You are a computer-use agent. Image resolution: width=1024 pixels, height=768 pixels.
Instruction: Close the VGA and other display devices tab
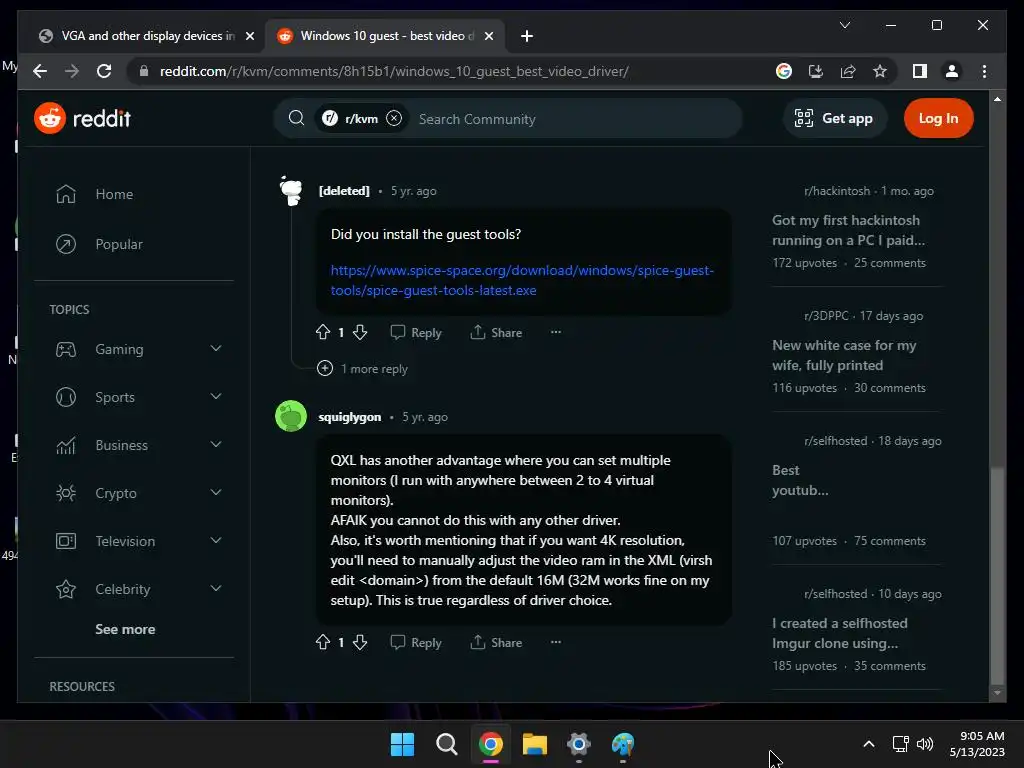pyautogui.click(x=249, y=36)
